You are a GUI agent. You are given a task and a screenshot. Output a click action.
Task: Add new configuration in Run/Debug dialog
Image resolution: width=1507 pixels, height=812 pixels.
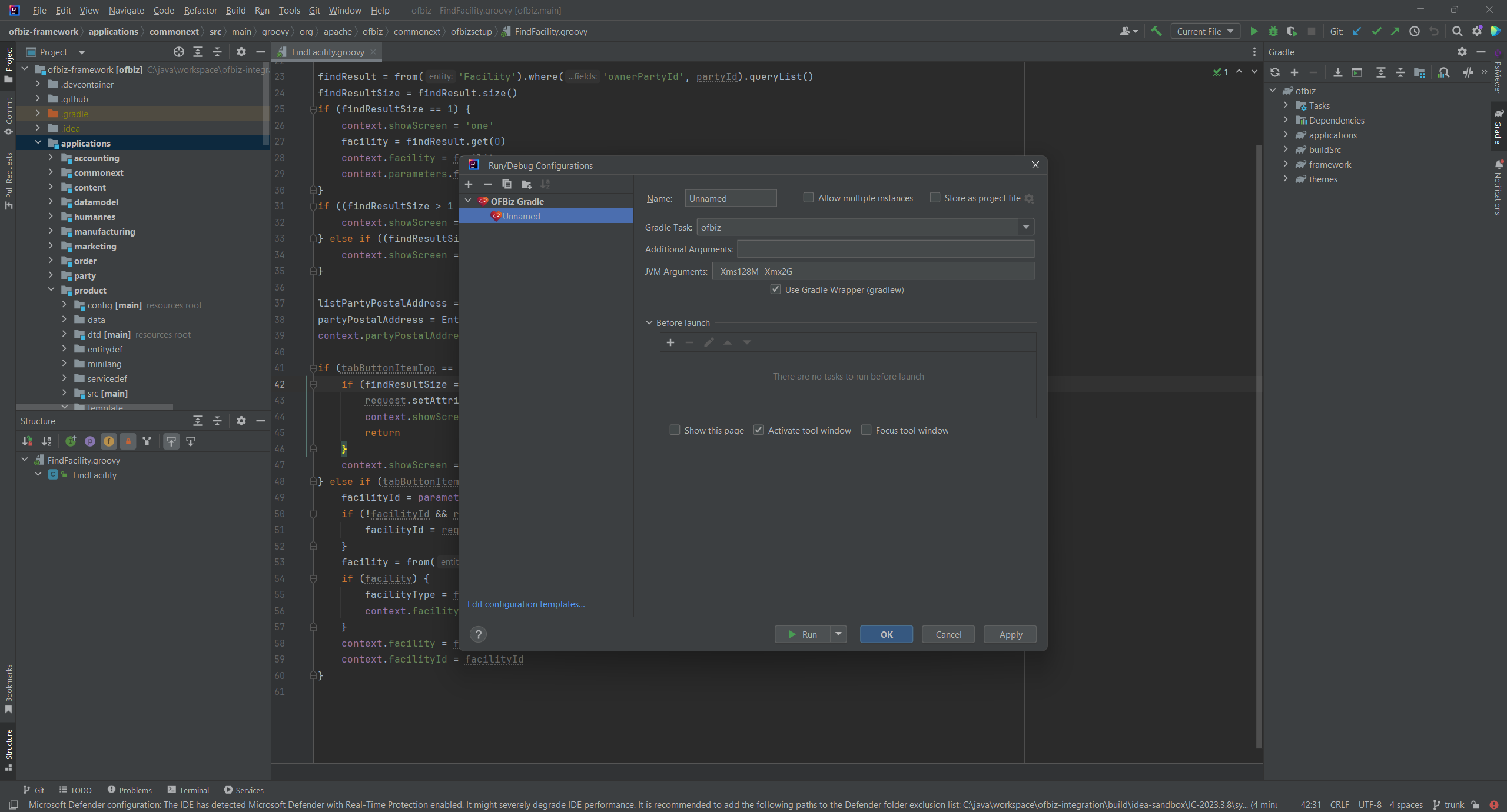[x=469, y=184]
